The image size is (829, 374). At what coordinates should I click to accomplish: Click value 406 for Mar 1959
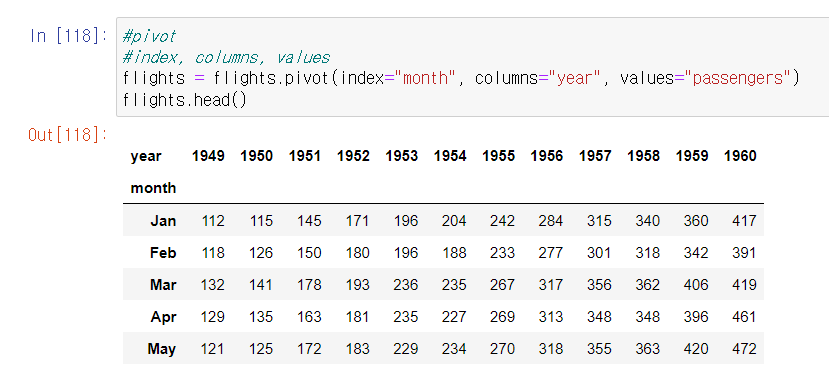pos(696,285)
